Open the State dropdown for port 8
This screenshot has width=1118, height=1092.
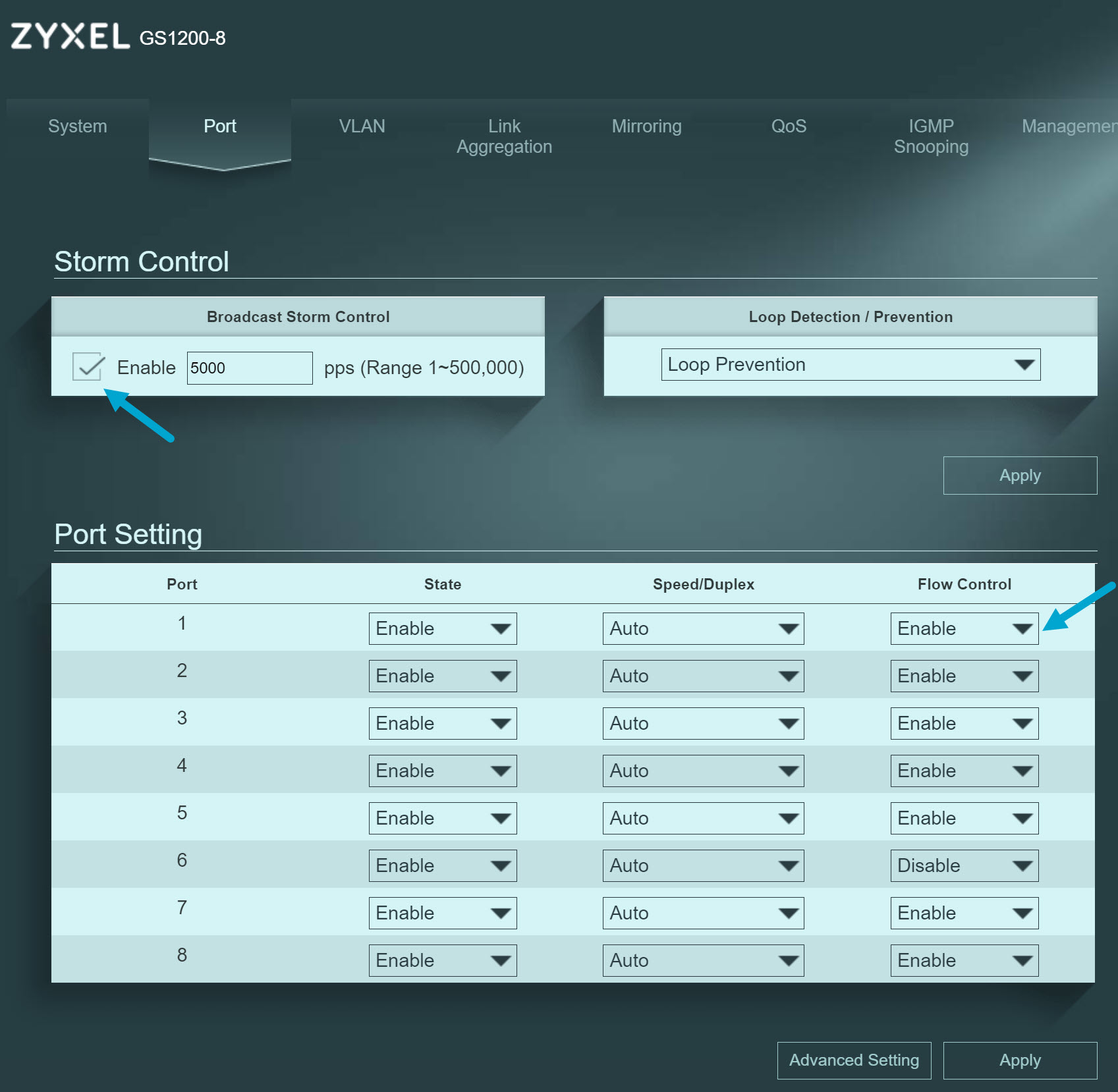coord(442,961)
